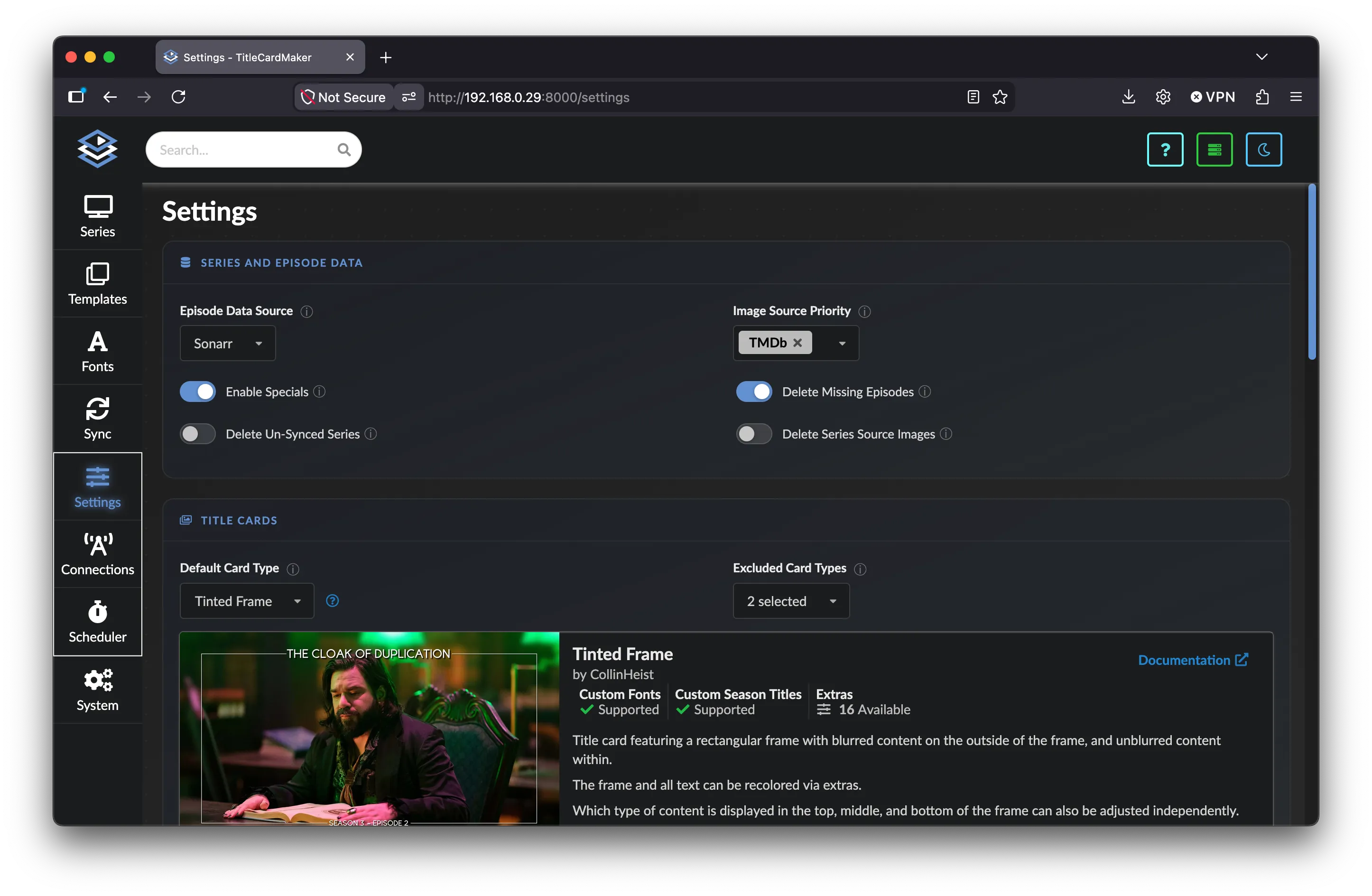Open the browser settings gear
Image resolution: width=1372 pixels, height=896 pixels.
[x=1163, y=97]
